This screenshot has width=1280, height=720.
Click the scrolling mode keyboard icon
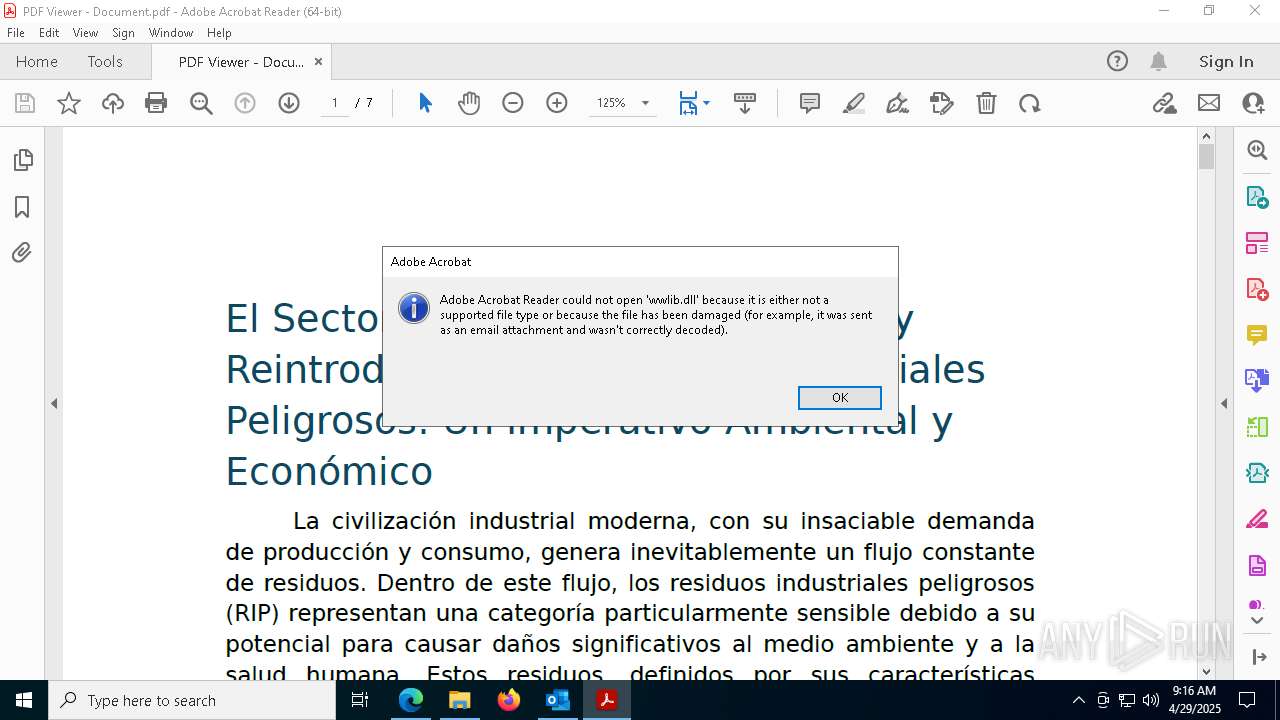(x=745, y=103)
